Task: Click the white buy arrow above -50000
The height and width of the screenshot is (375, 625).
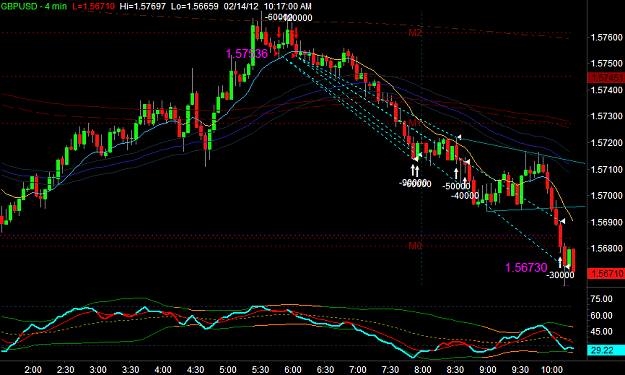Action: click(456, 174)
